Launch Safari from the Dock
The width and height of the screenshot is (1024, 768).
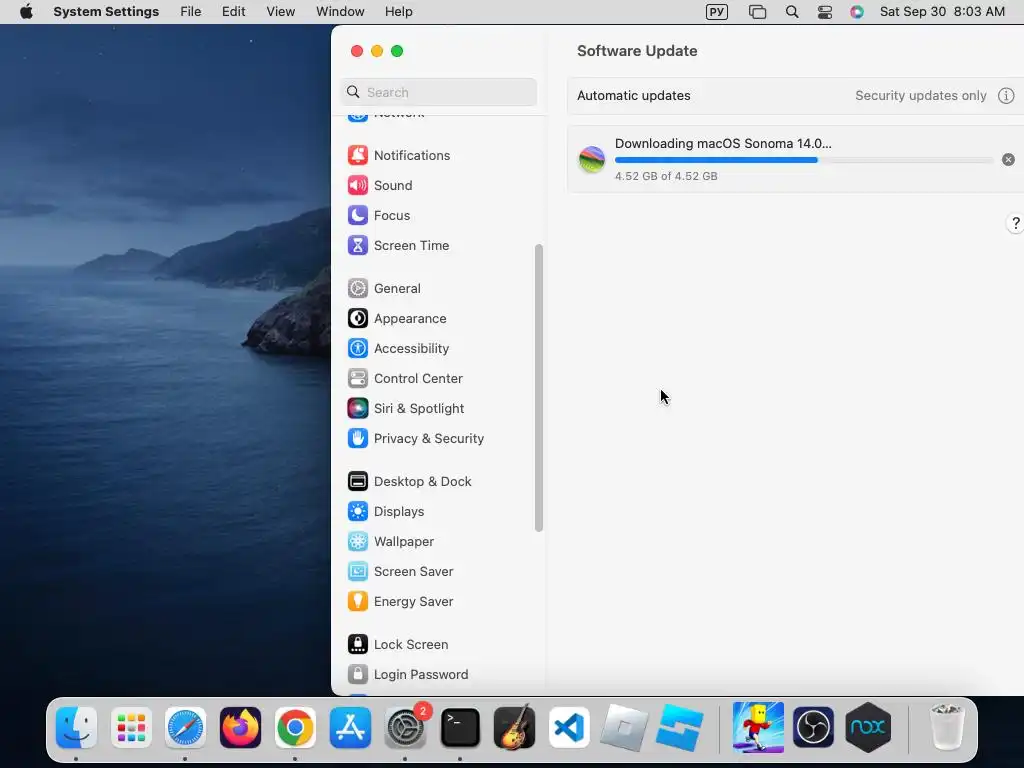tap(185, 728)
